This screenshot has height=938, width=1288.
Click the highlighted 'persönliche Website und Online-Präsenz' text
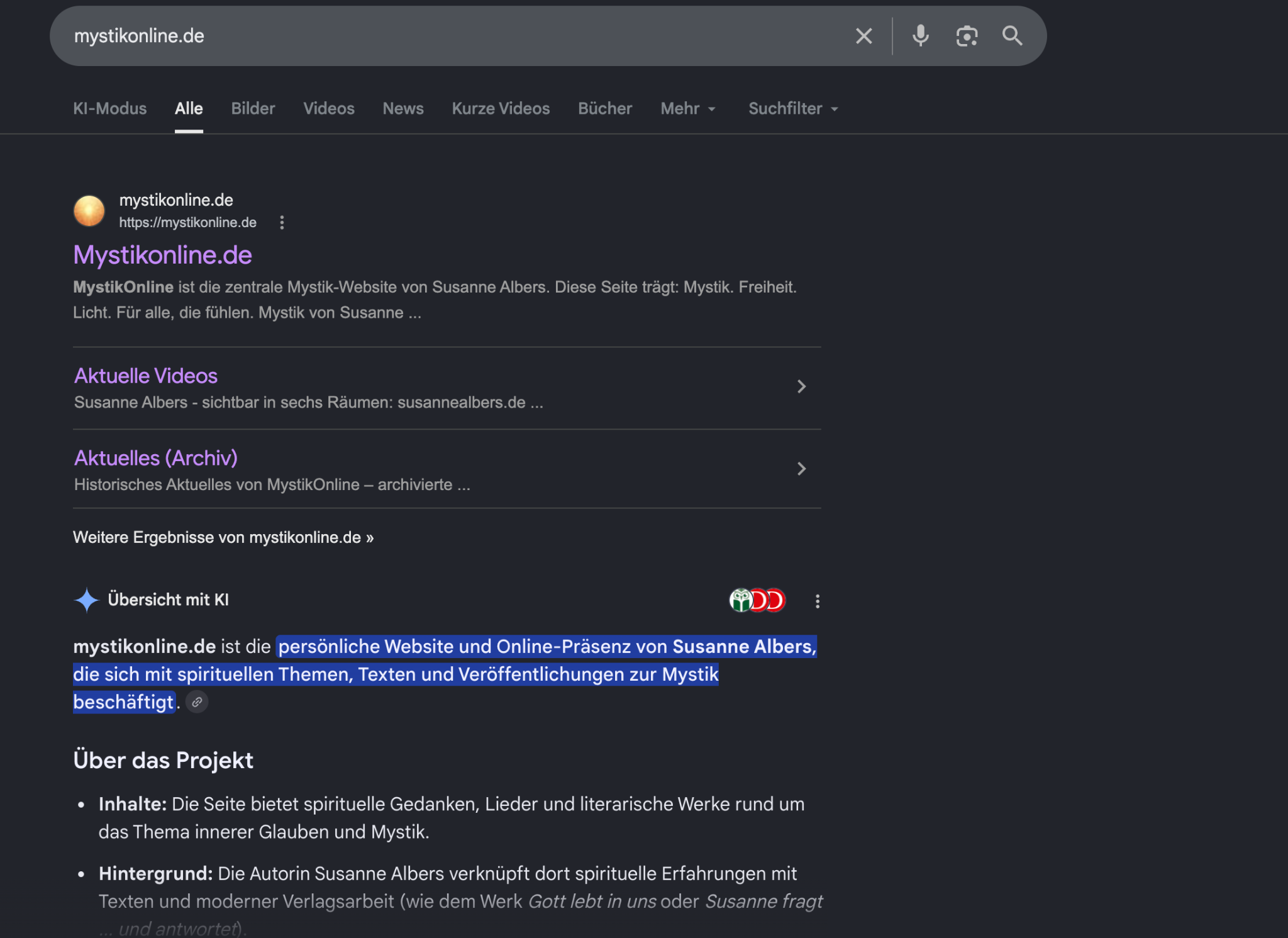click(455, 647)
